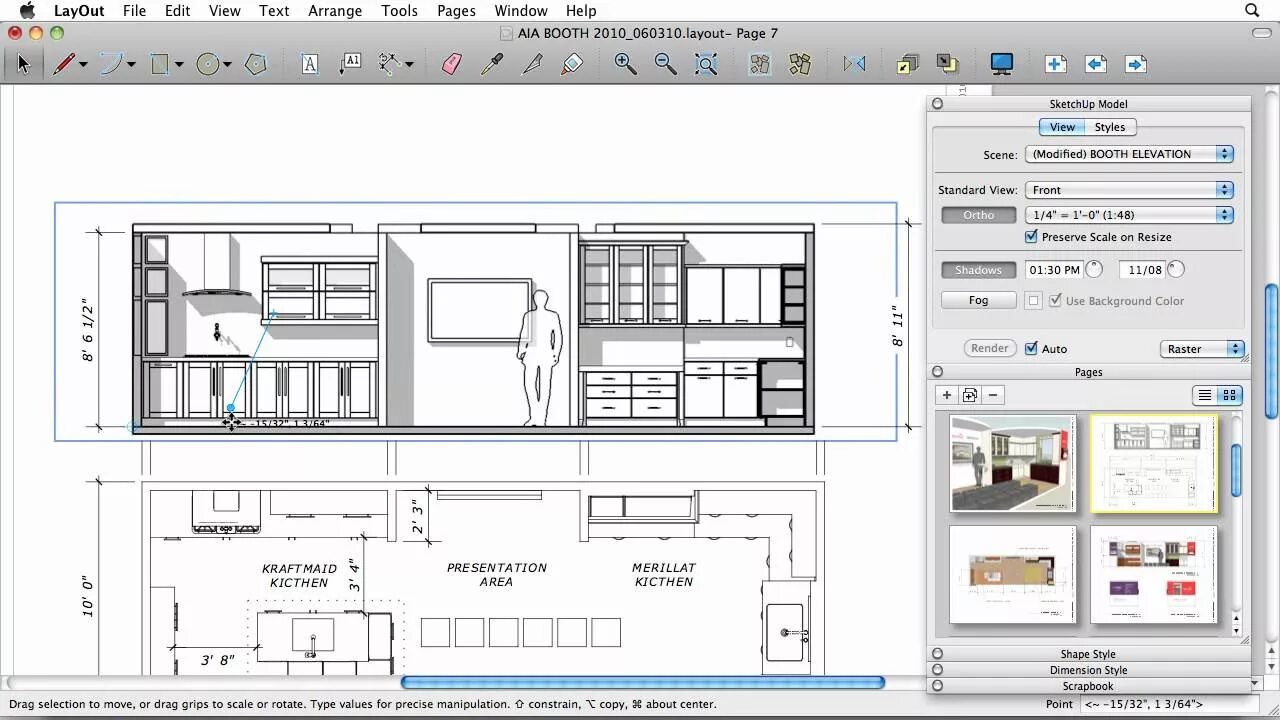Screen dimensions: 1280x720
Task: Start presentation with the monitor icon
Action: click(1001, 64)
